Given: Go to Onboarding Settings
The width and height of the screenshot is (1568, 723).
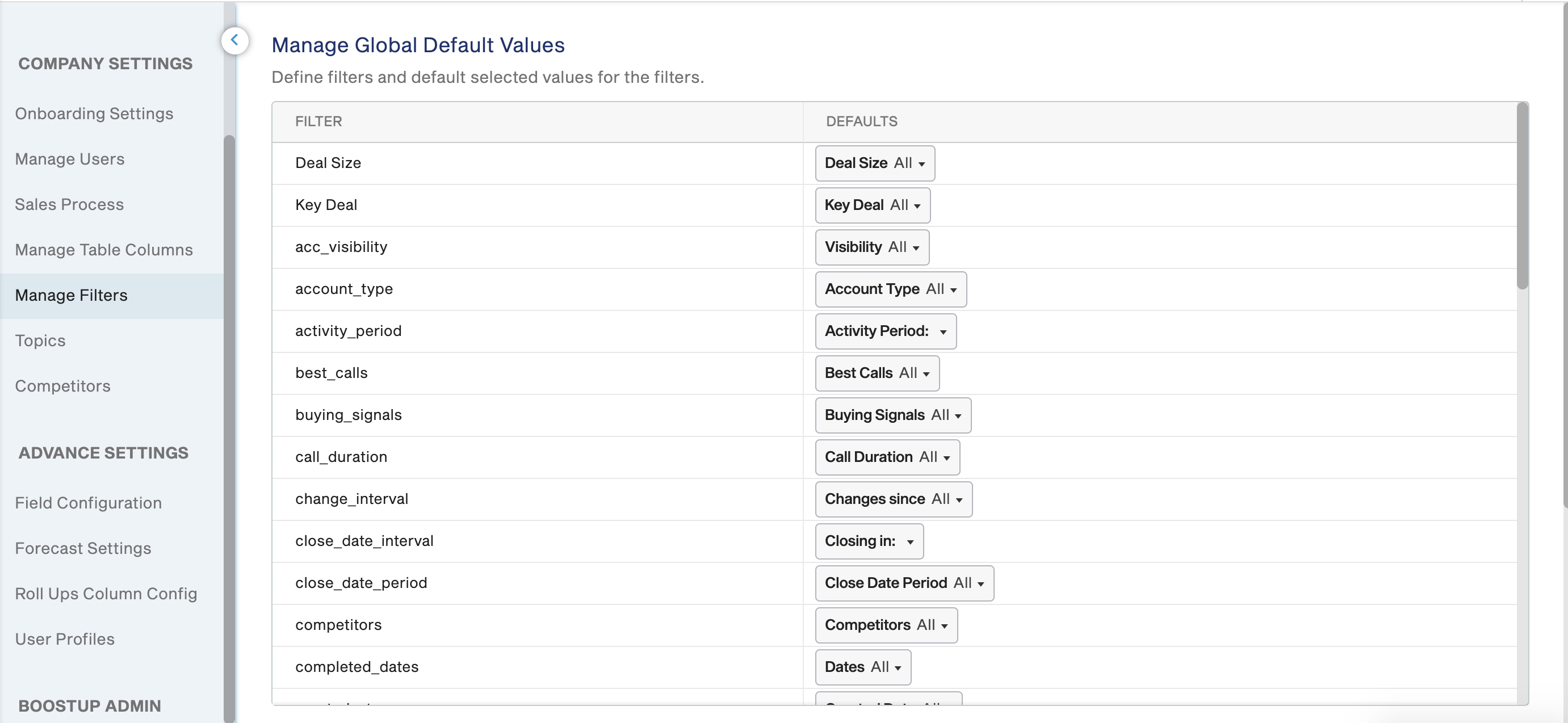Looking at the screenshot, I should point(94,114).
